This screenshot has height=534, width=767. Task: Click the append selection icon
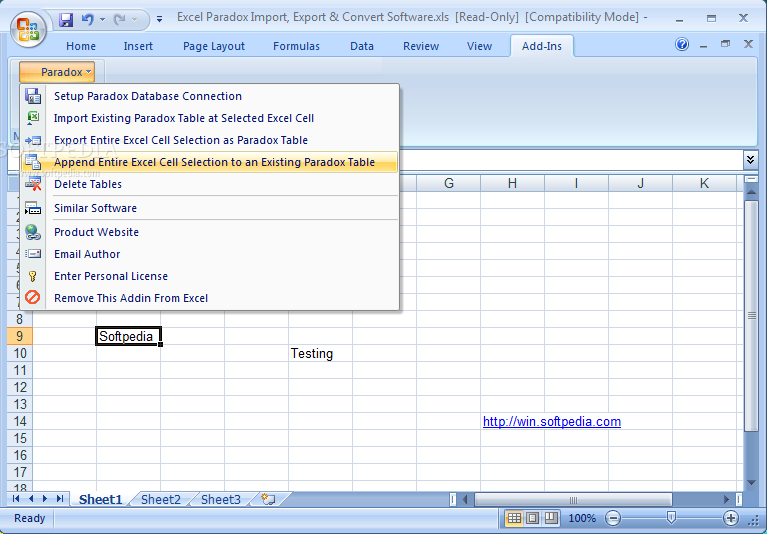33,162
